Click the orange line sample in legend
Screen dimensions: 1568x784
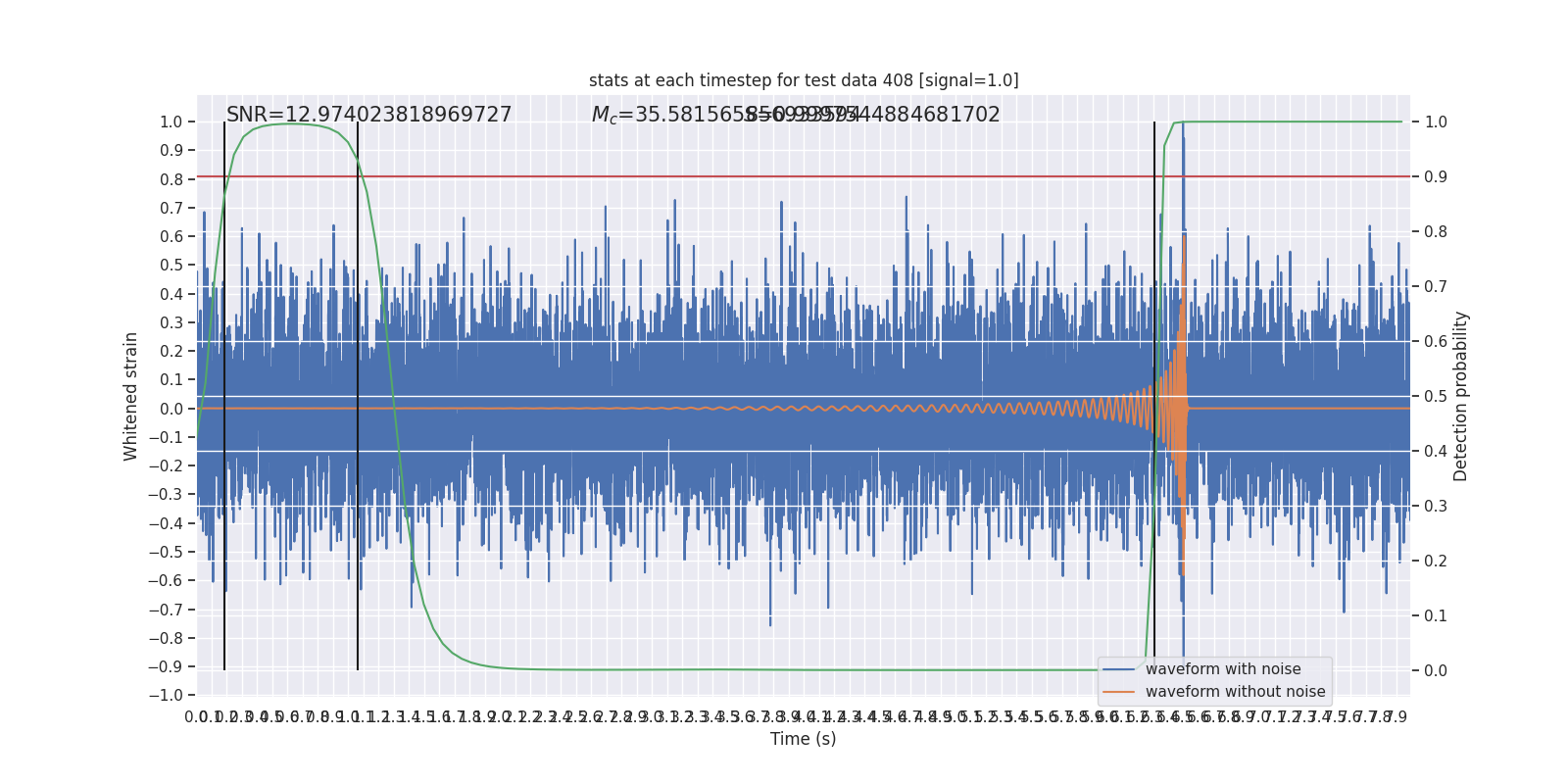[x=1119, y=692]
